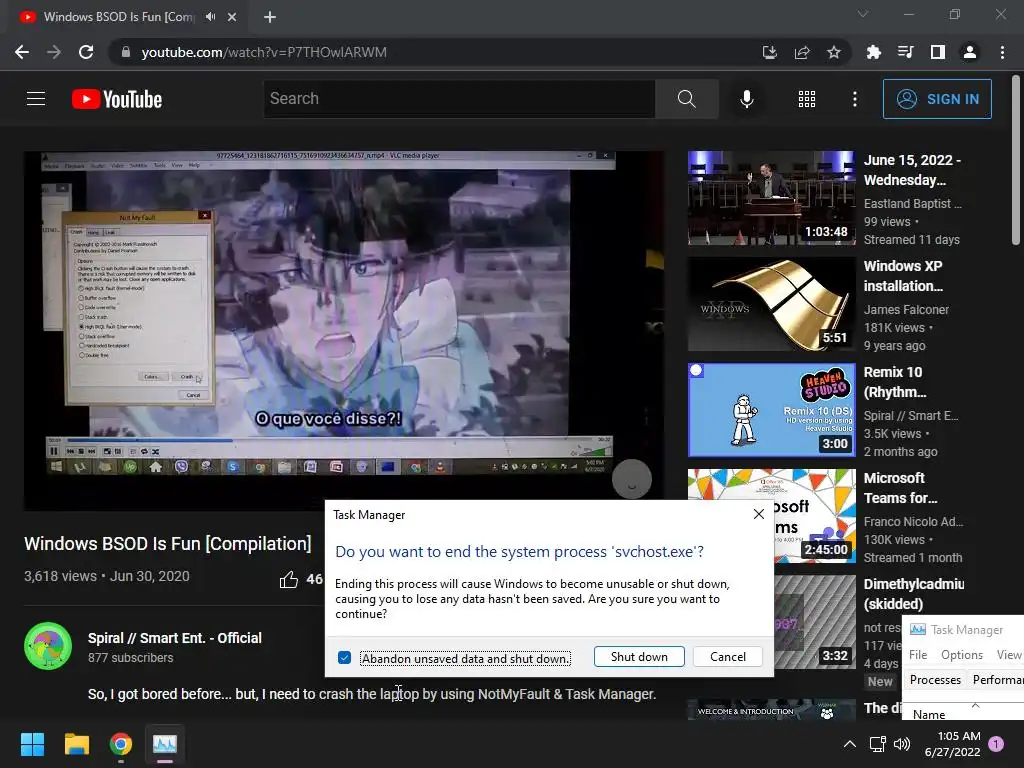The image size is (1024, 768).
Task: Open the YouTube apps grid
Action: [x=807, y=99]
